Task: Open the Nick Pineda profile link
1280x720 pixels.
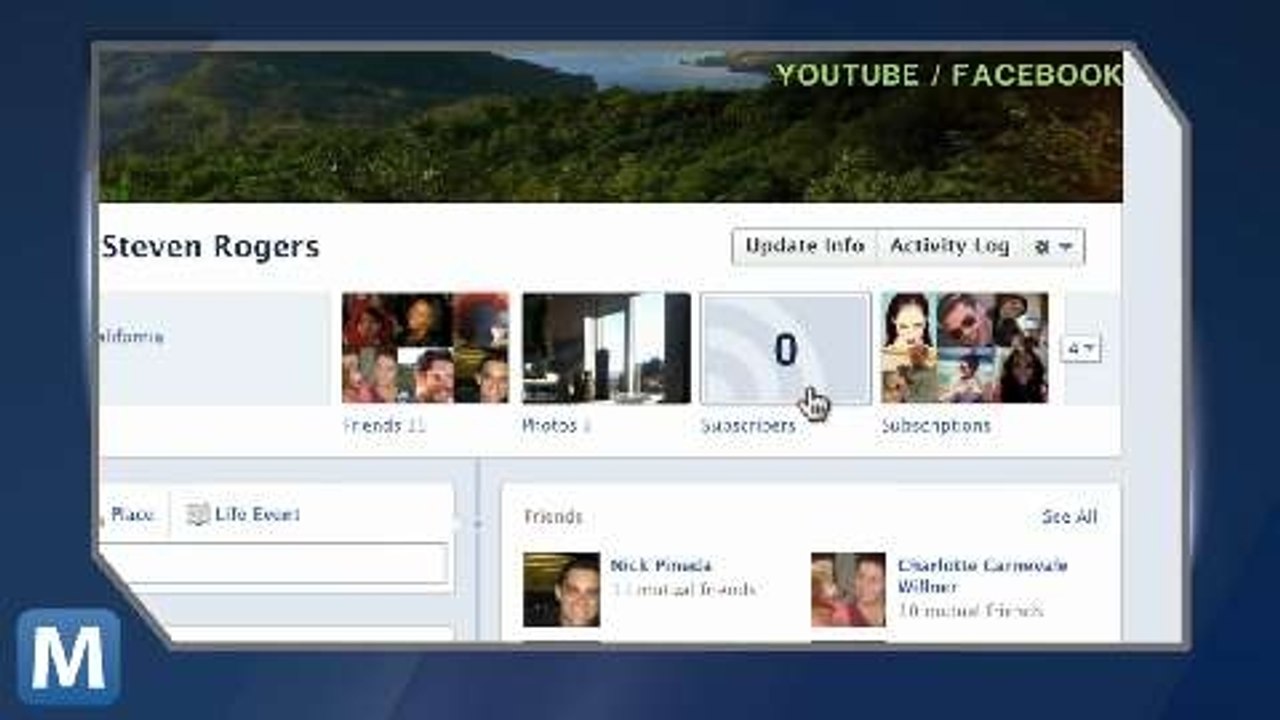Action: [x=661, y=566]
